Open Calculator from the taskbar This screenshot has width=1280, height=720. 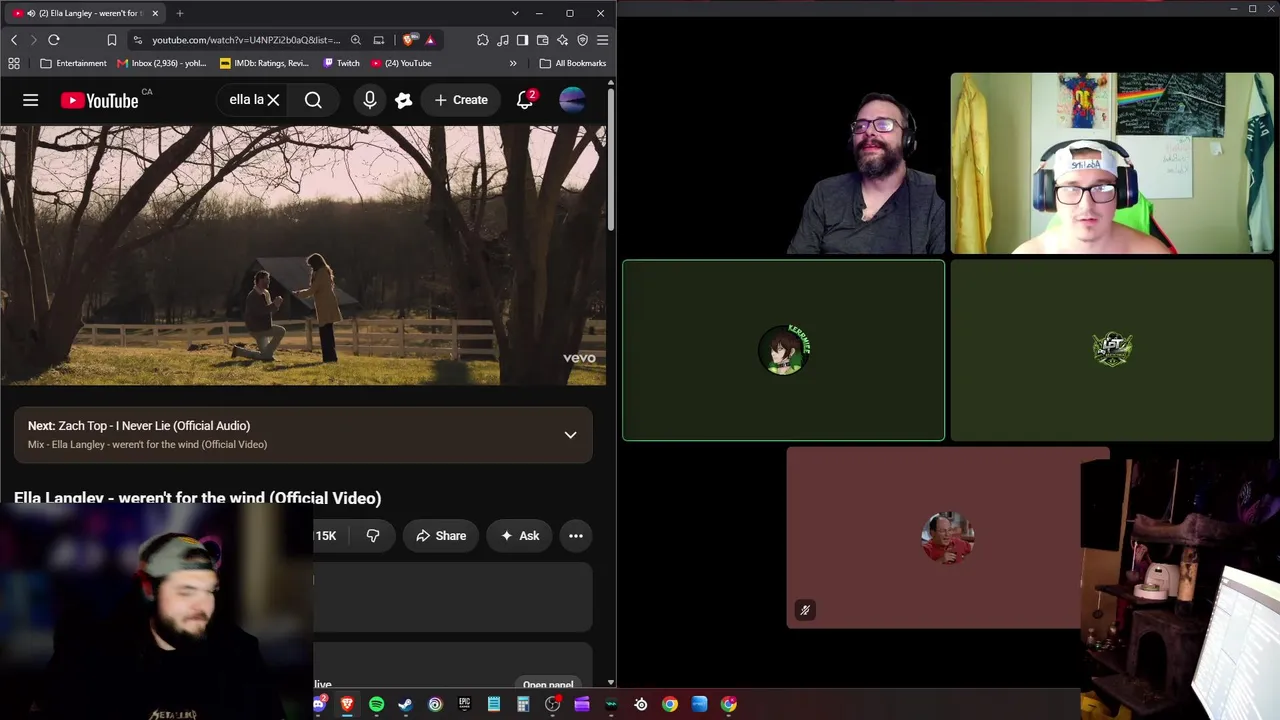[x=523, y=704]
